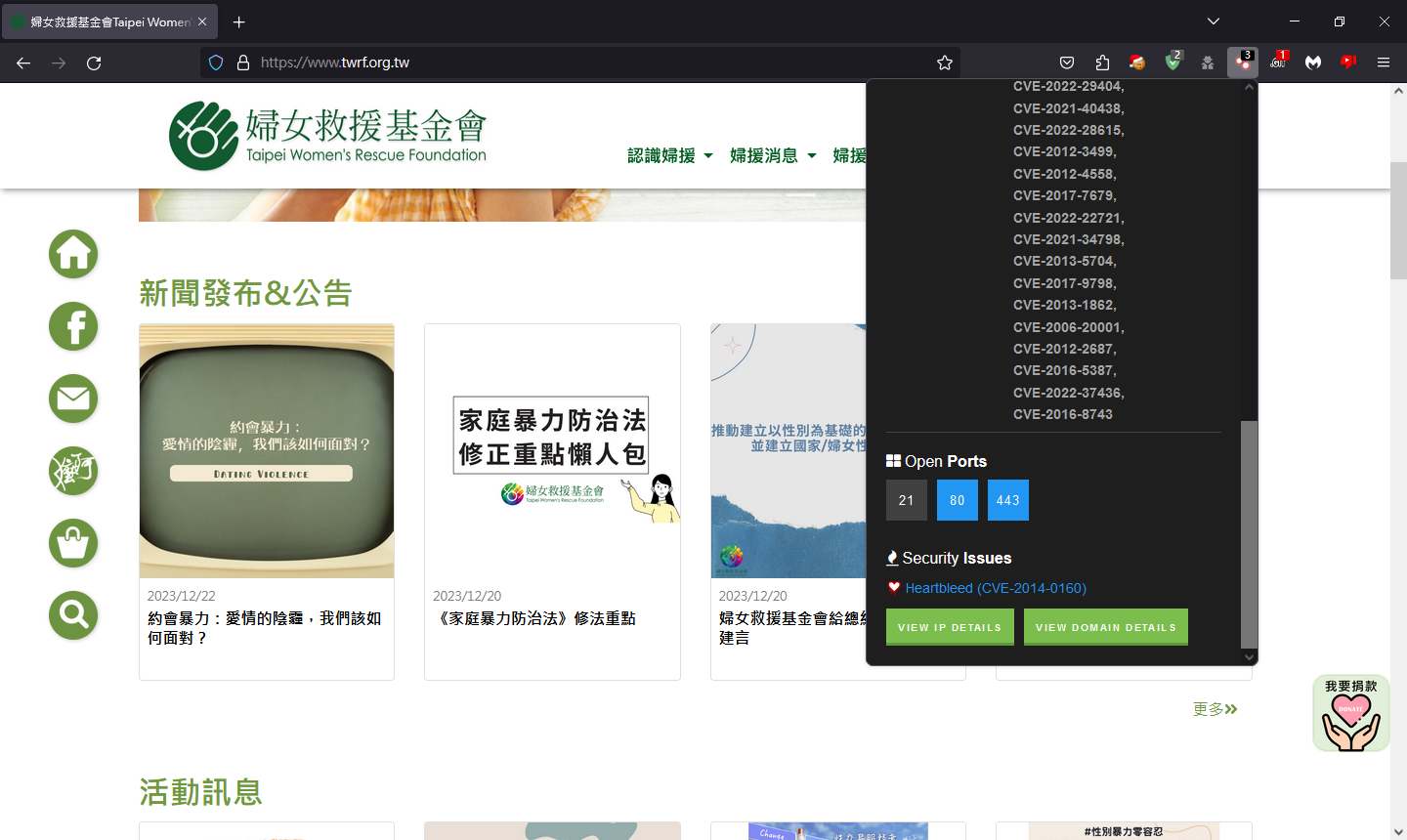
Task: Reload the current page
Action: [94, 63]
